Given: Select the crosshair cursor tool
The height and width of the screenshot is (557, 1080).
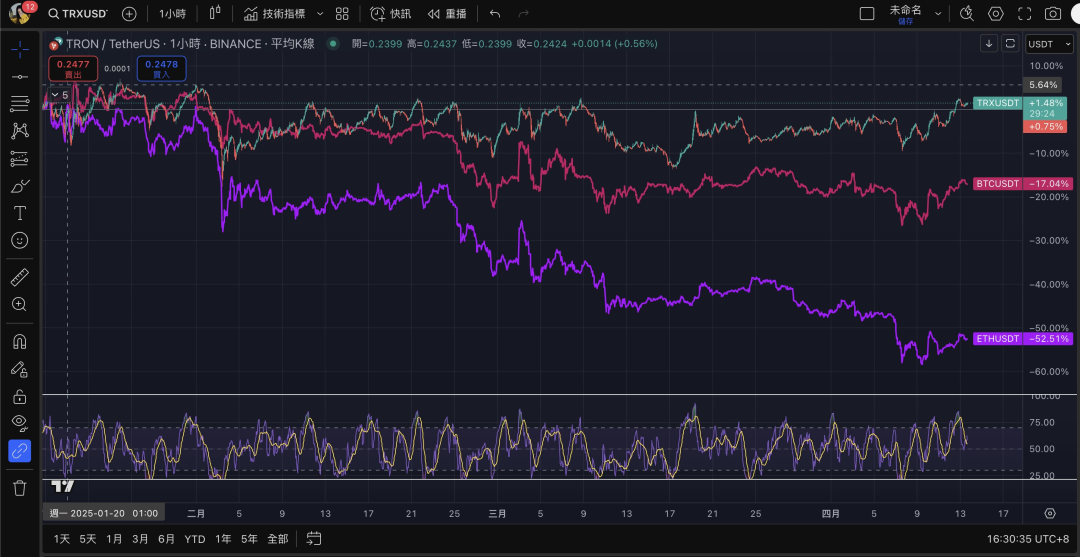Looking at the screenshot, I should [x=20, y=50].
